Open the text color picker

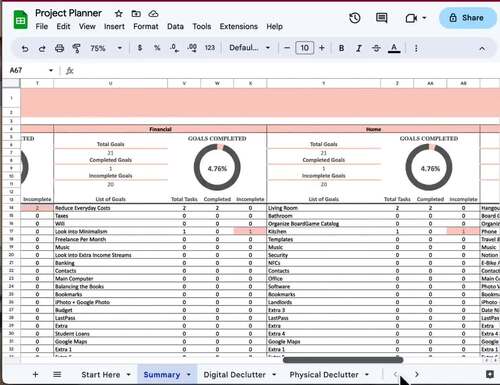tap(394, 49)
